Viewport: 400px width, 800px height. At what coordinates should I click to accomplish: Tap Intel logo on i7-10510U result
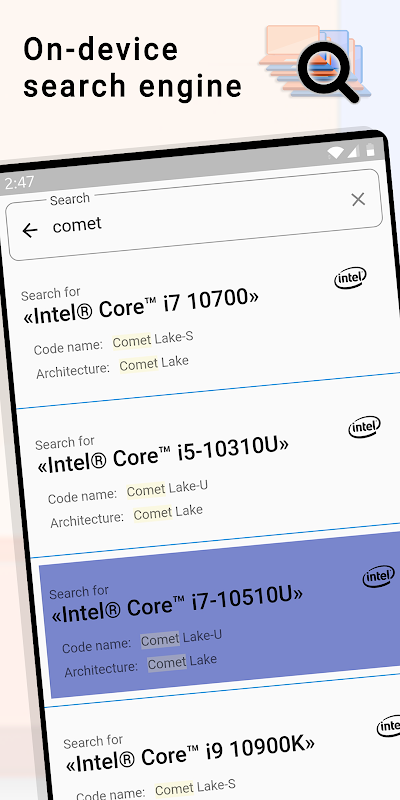(x=379, y=577)
